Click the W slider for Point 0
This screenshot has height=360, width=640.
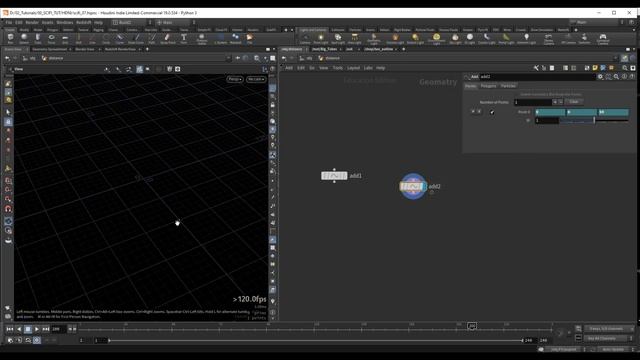tap(594, 120)
